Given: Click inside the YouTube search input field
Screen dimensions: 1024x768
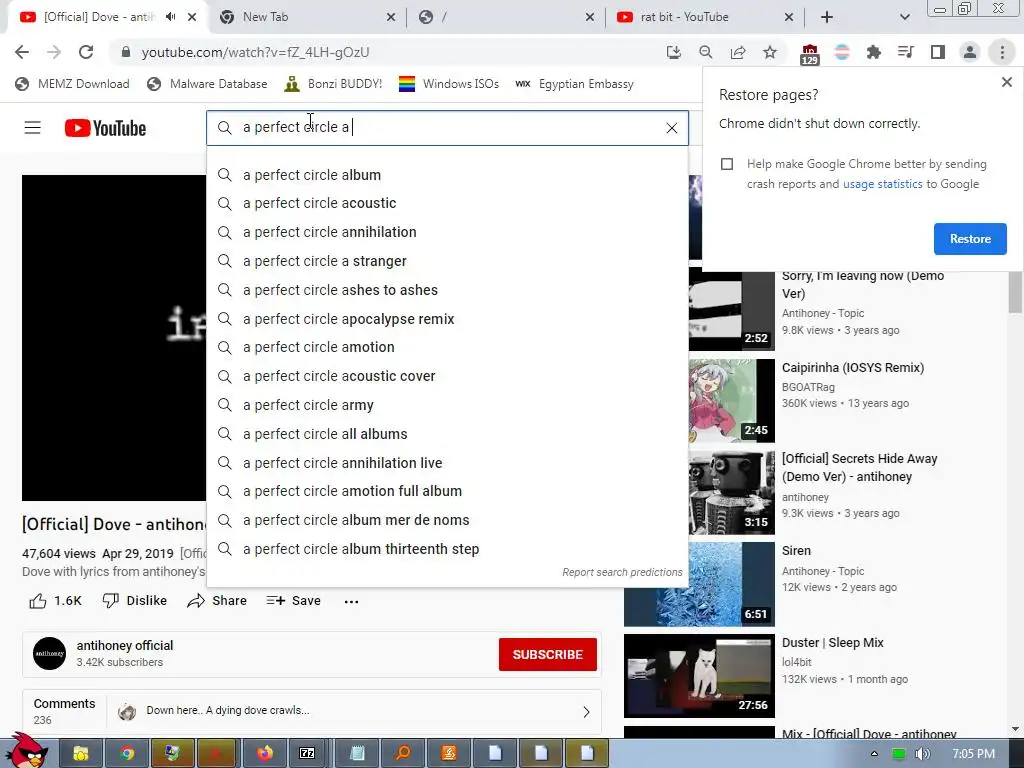Looking at the screenshot, I should (447, 127).
